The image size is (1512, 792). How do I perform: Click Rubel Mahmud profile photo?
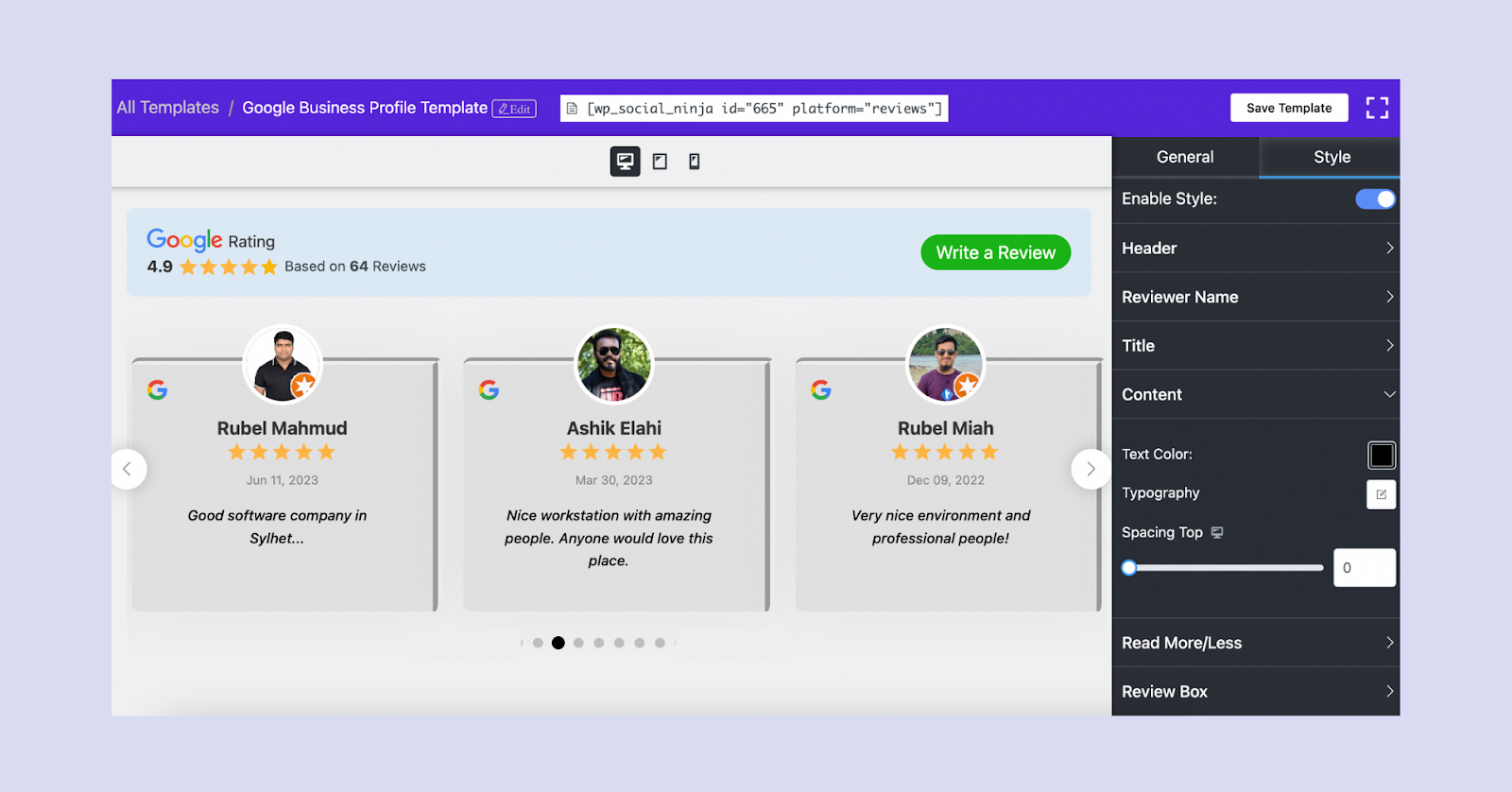283,364
